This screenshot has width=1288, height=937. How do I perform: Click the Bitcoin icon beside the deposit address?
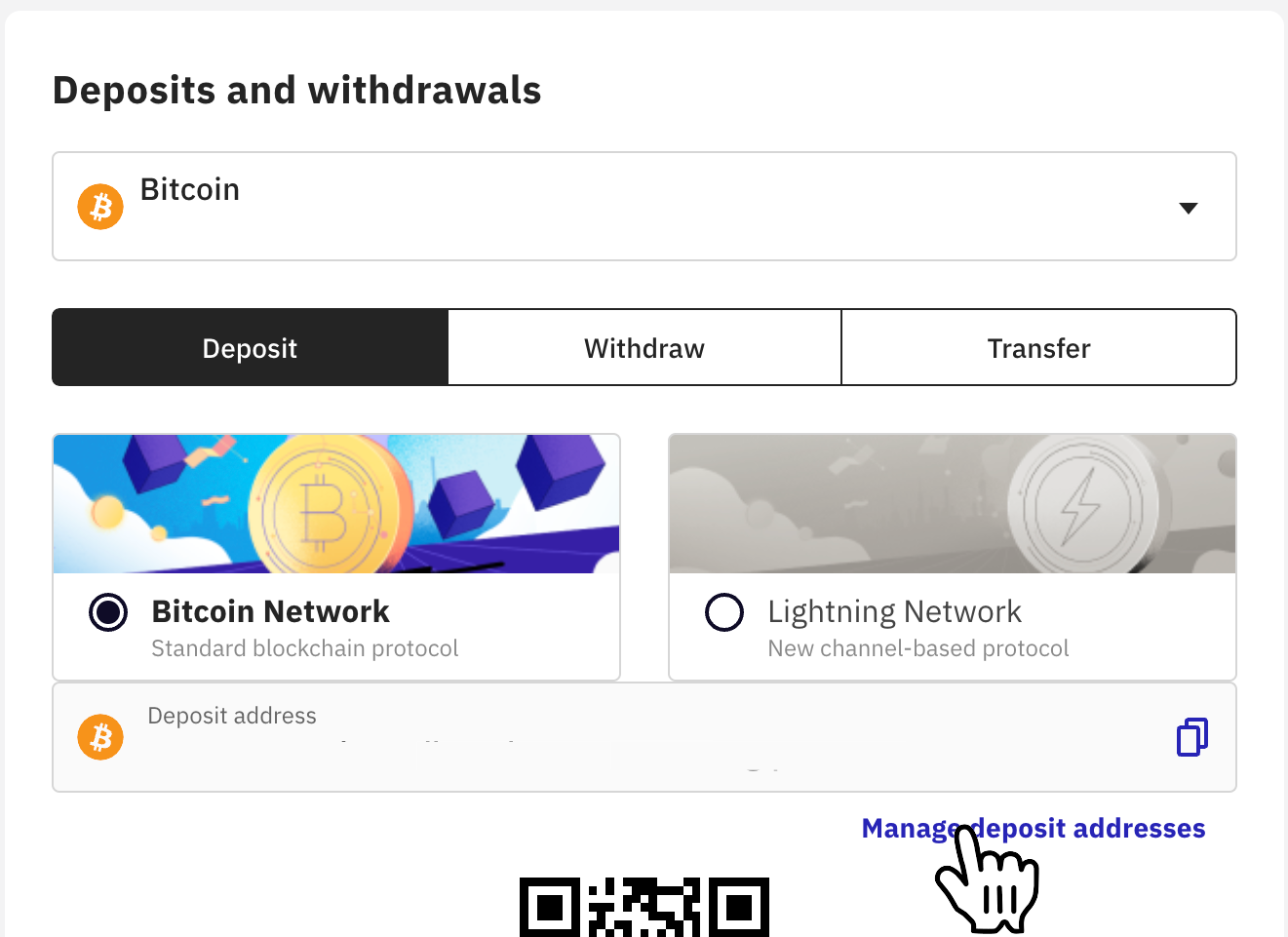pyautogui.click(x=99, y=736)
